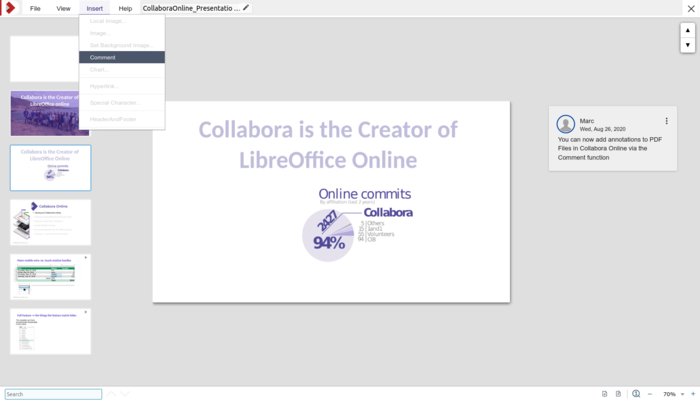This screenshot has height=402, width=700.
Task: Click the slide title Collabora is the Creator
Action: tap(328, 145)
